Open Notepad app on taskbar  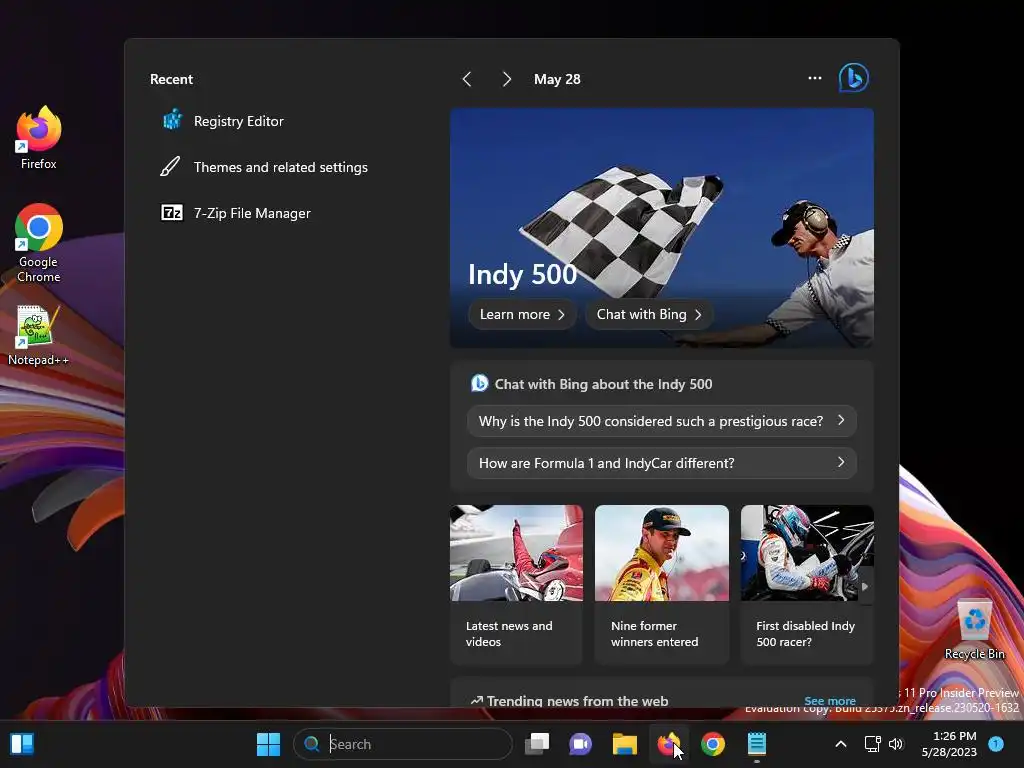[756, 744]
